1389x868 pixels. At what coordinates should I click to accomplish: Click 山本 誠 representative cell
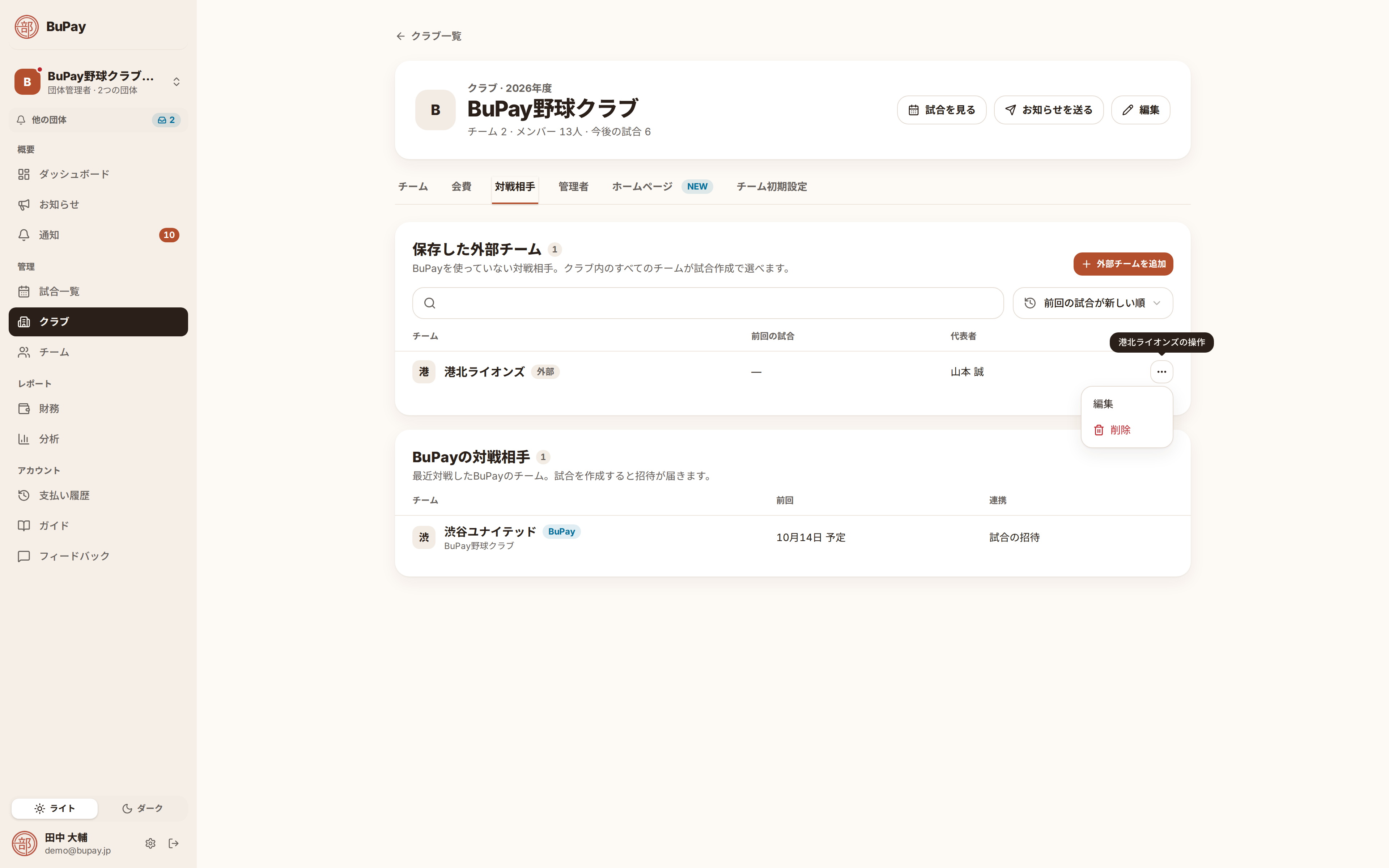(x=967, y=372)
